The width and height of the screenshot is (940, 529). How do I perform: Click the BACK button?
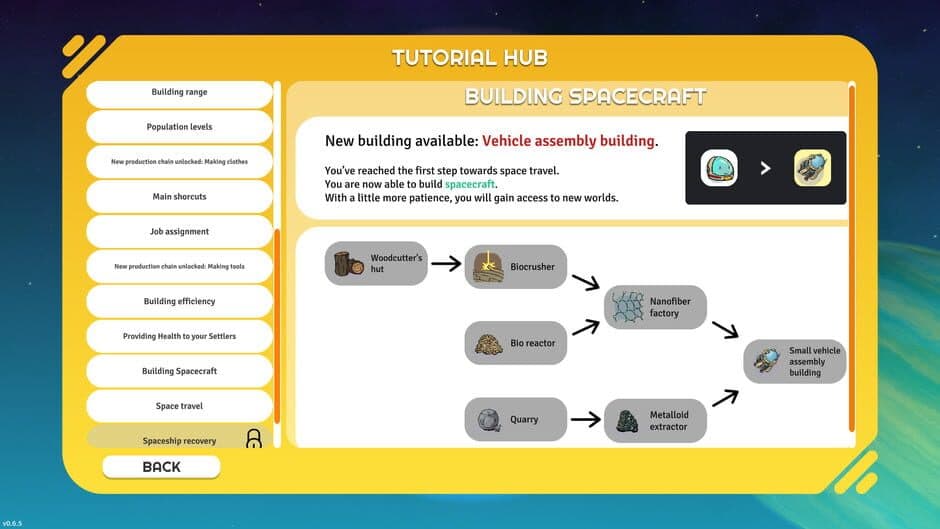(x=161, y=467)
